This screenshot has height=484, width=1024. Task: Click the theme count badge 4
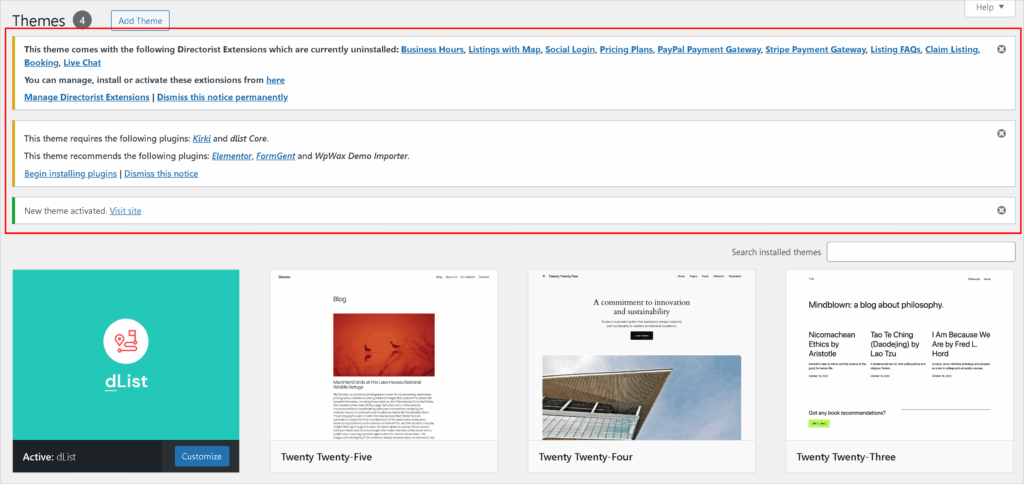82,20
